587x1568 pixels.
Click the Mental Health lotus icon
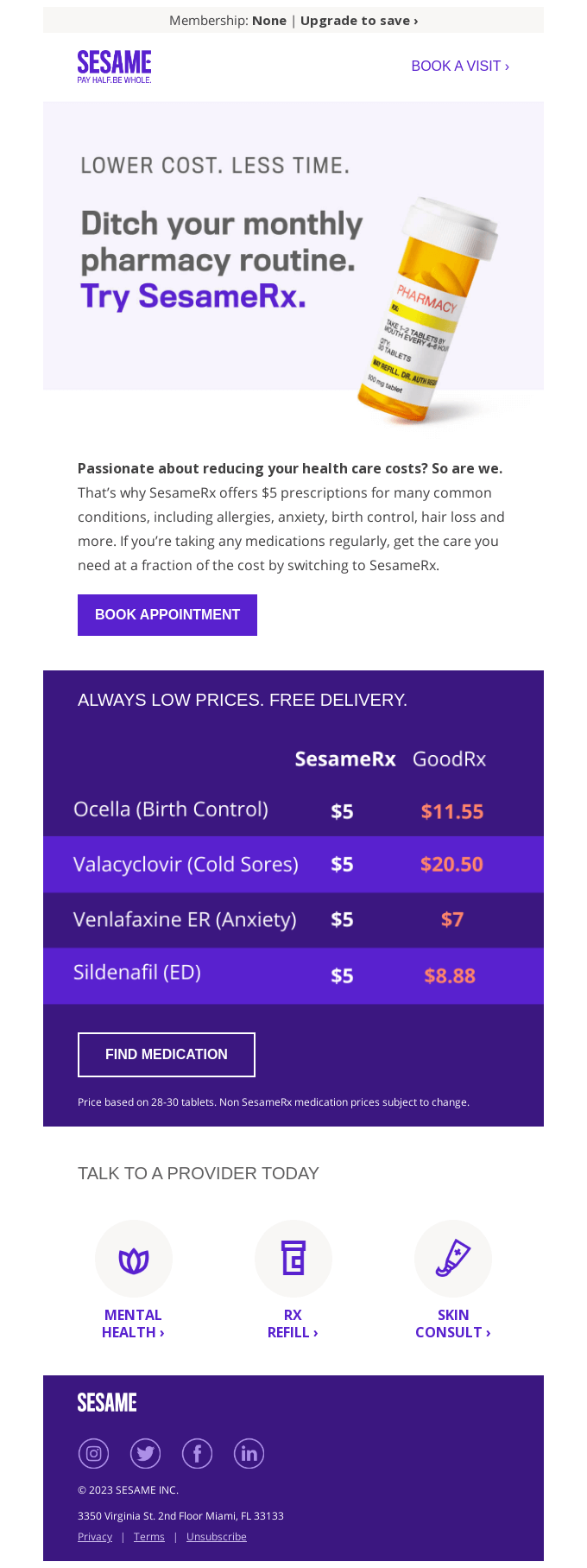click(134, 1259)
